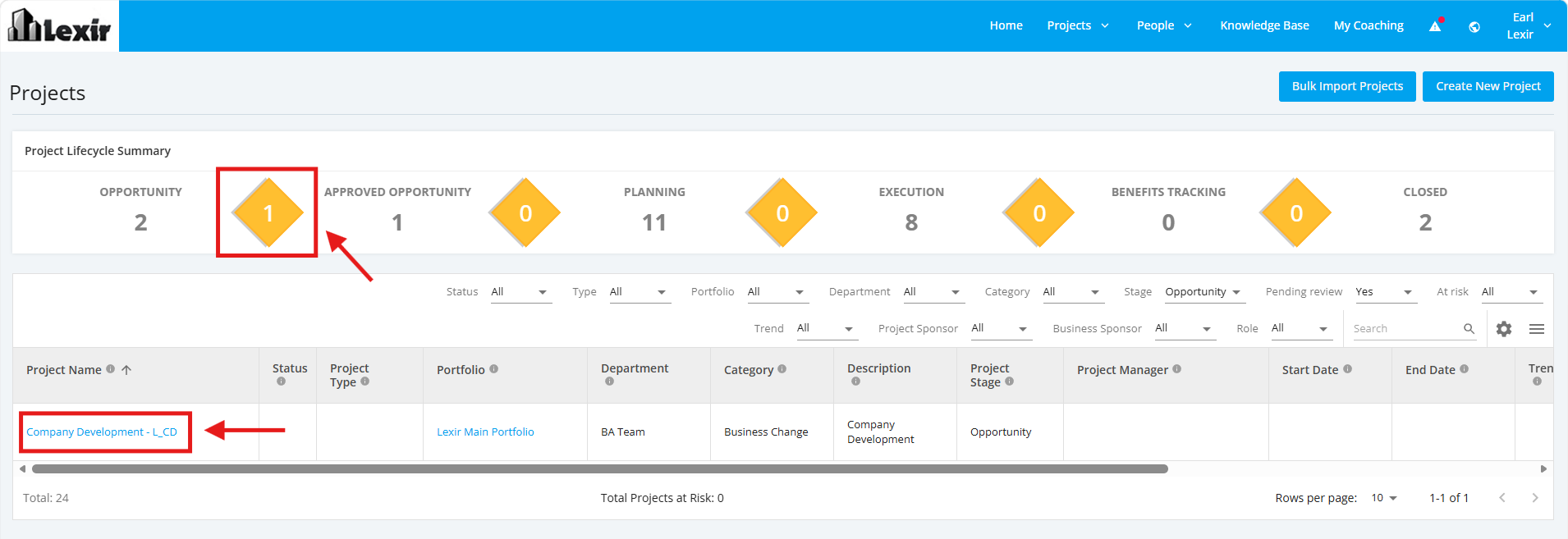Open the table settings gear icon

click(1504, 329)
